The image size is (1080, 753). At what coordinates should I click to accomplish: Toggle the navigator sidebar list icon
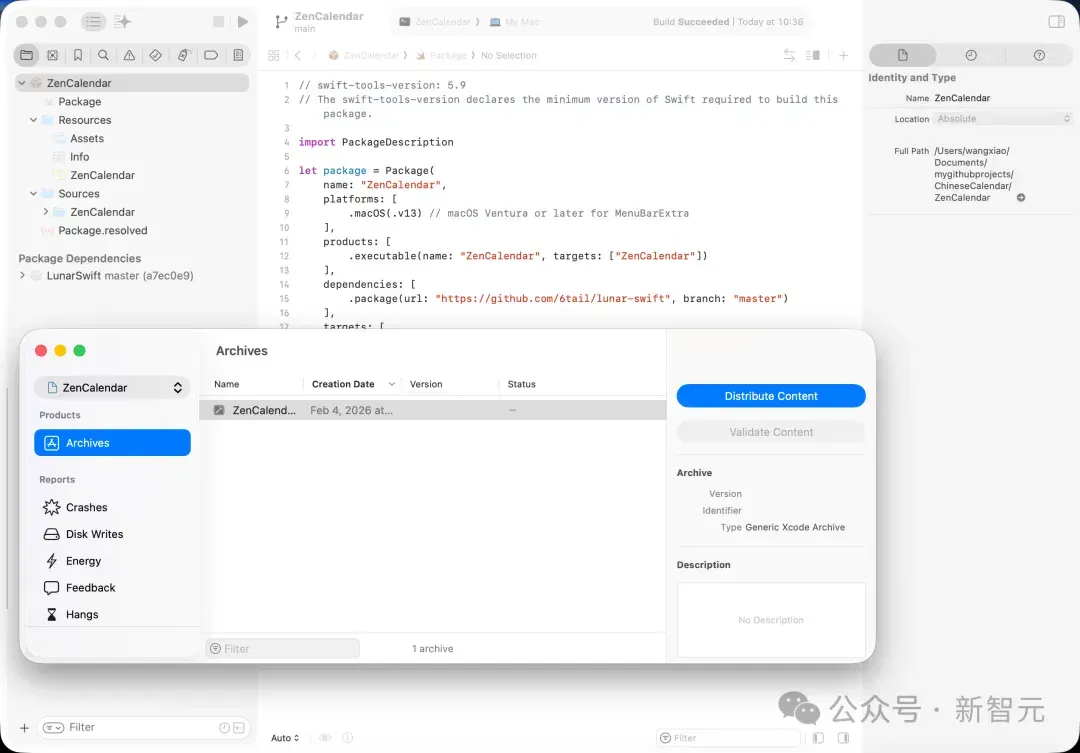click(93, 21)
